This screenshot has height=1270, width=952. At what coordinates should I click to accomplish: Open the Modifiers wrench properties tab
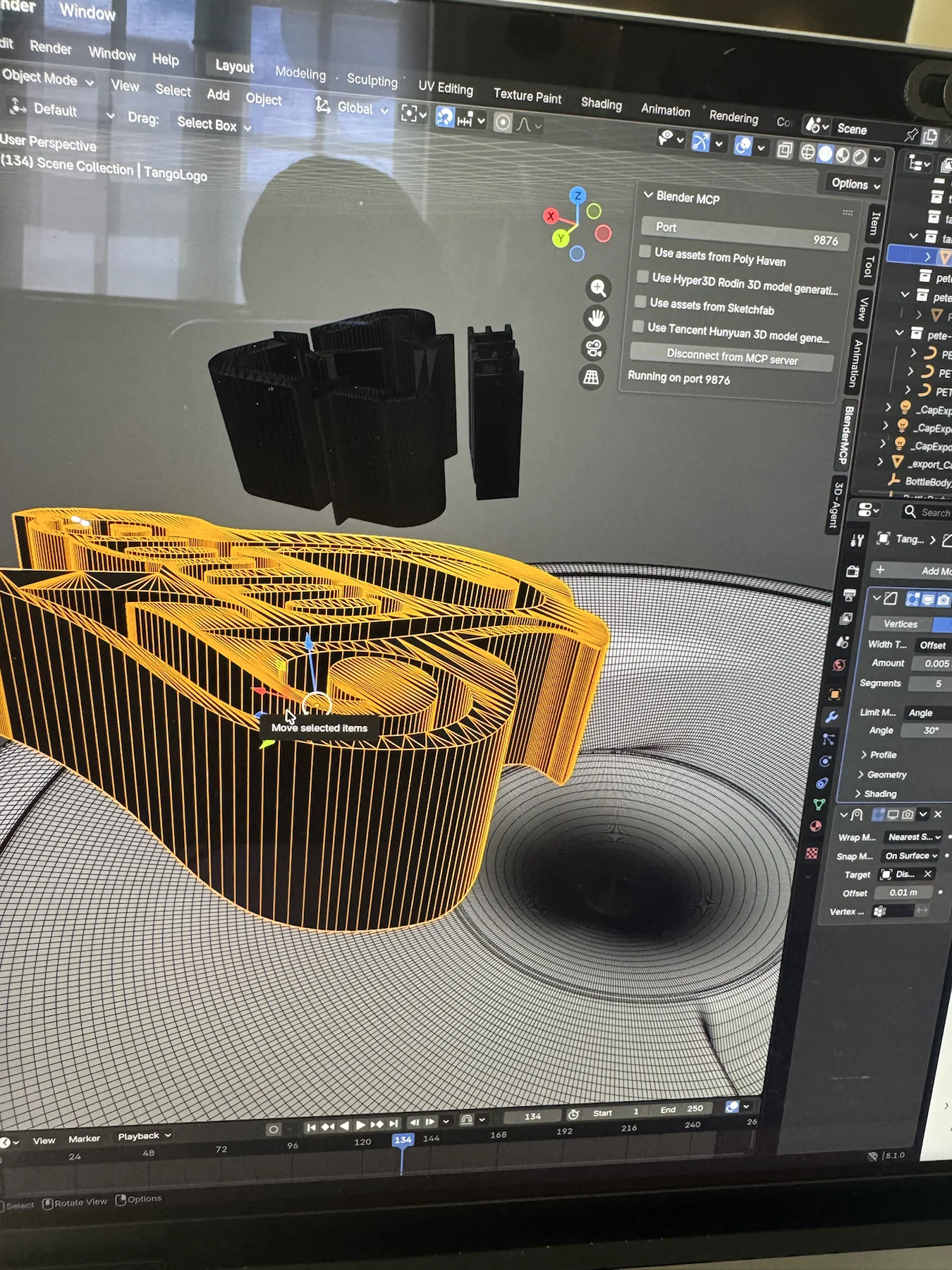831,717
